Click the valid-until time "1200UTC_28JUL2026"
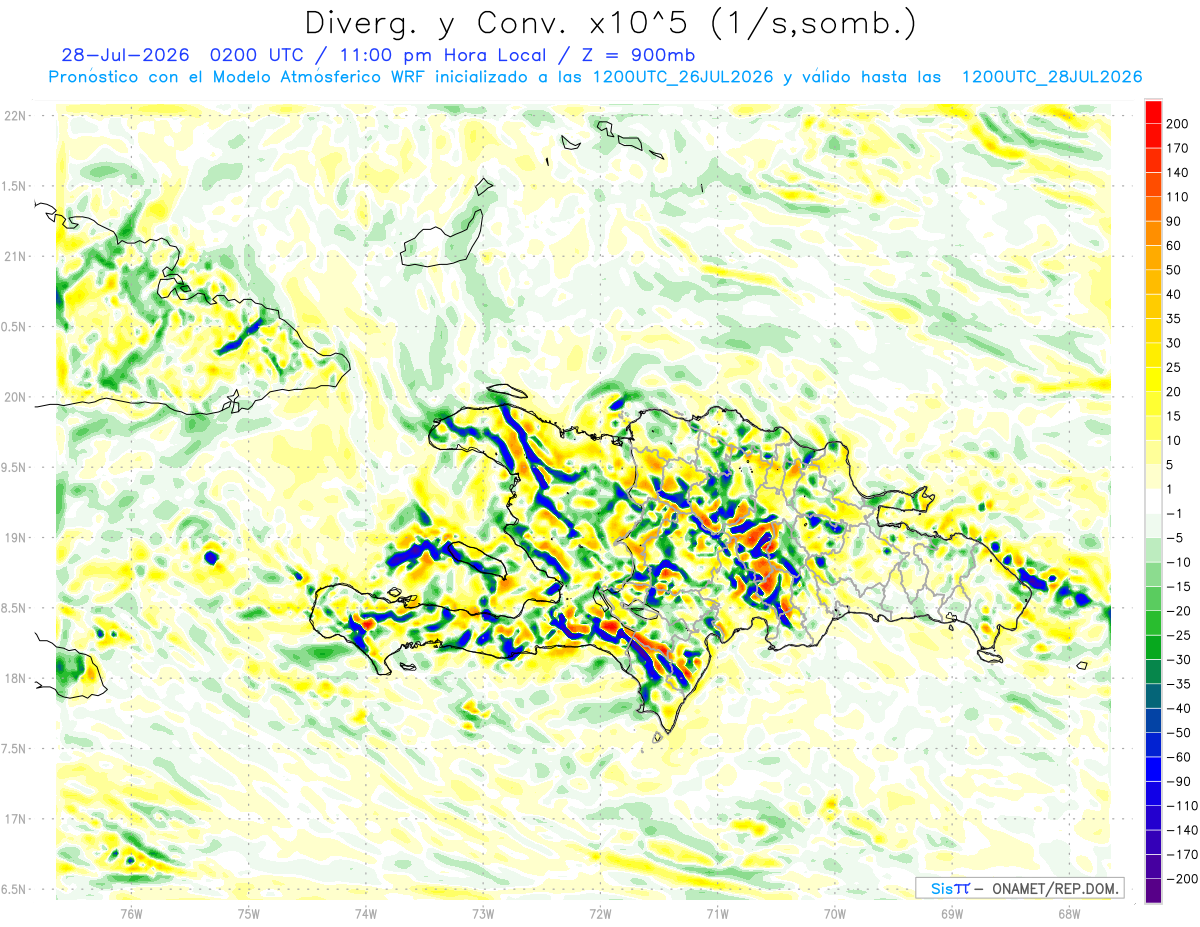Screen dimensions: 1200x927 1051,77
